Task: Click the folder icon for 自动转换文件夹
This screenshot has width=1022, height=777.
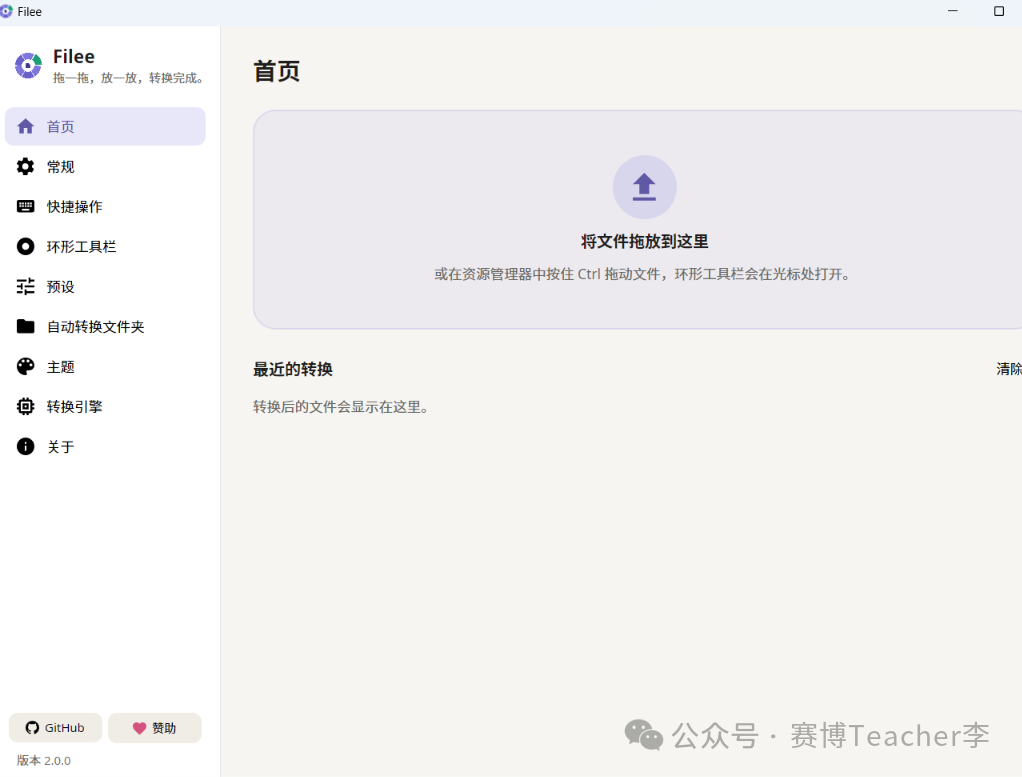Action: 25,327
